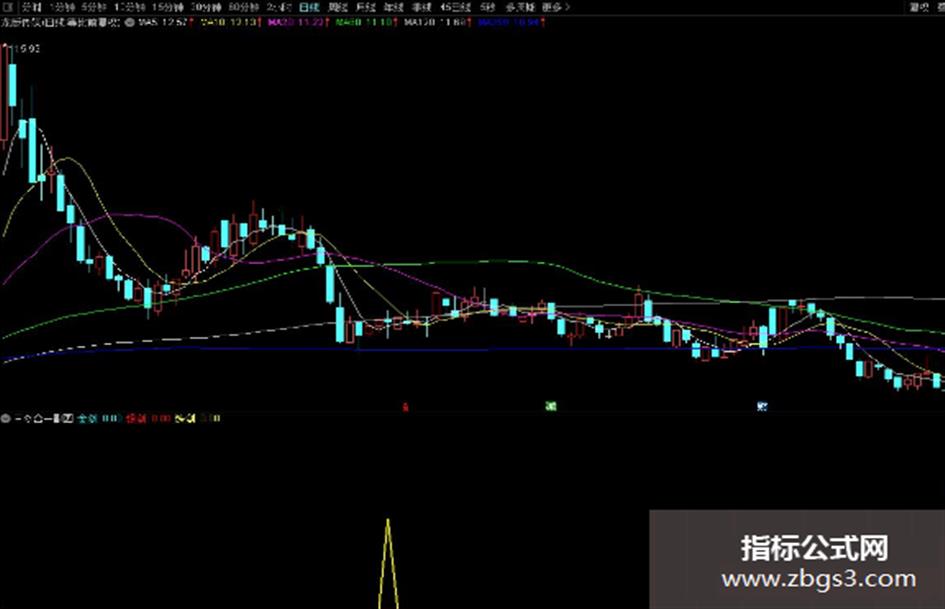Select the 1分钟 period tab

[x=62, y=7]
